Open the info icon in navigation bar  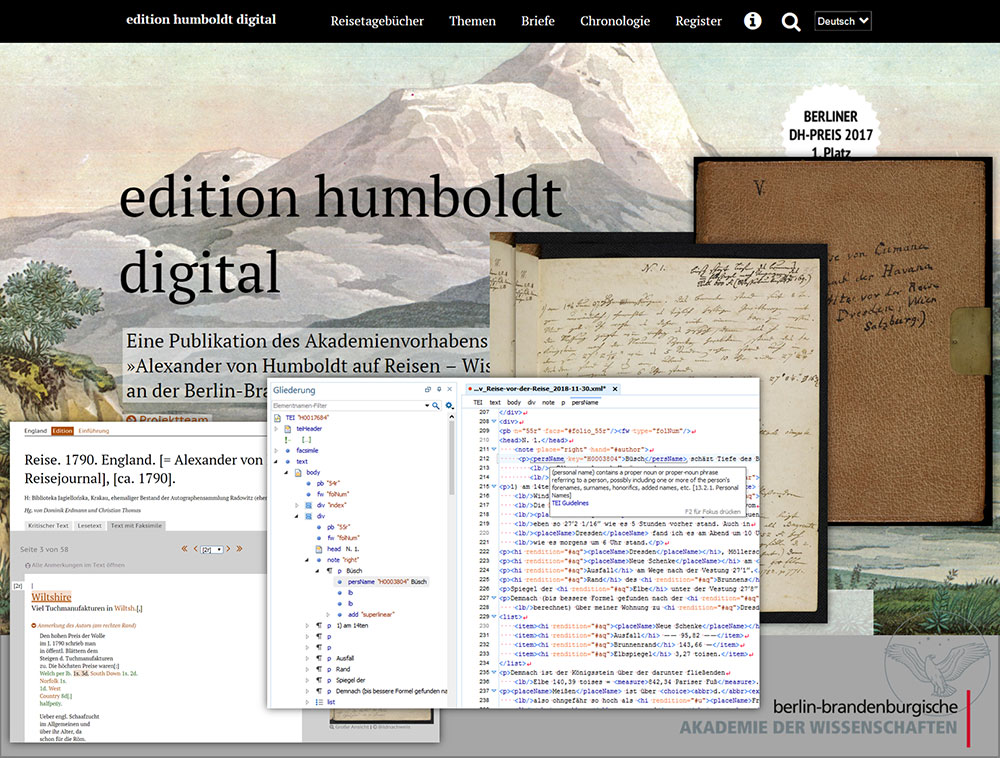pyautogui.click(x=753, y=21)
